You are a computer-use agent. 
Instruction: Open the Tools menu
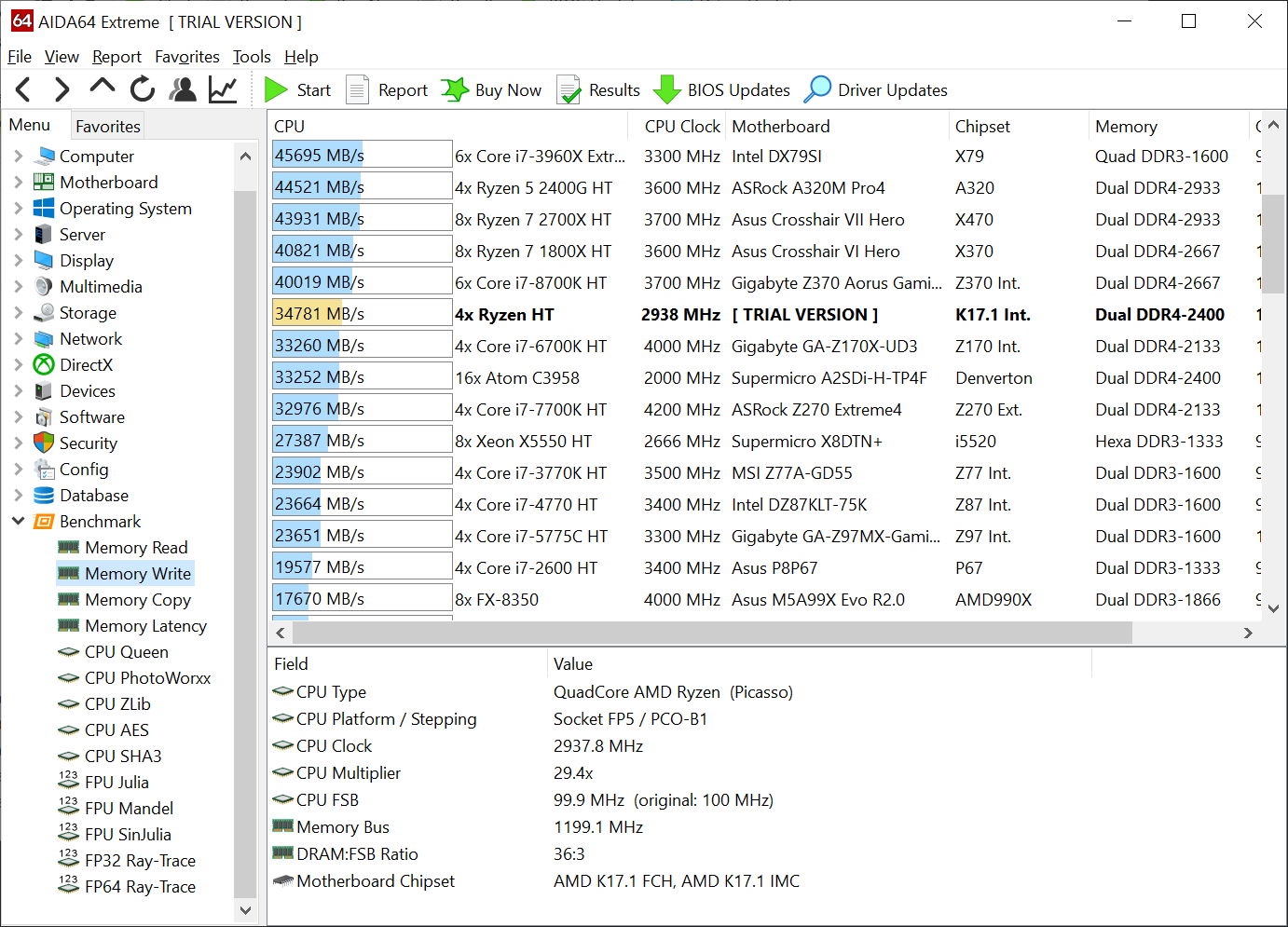(252, 57)
